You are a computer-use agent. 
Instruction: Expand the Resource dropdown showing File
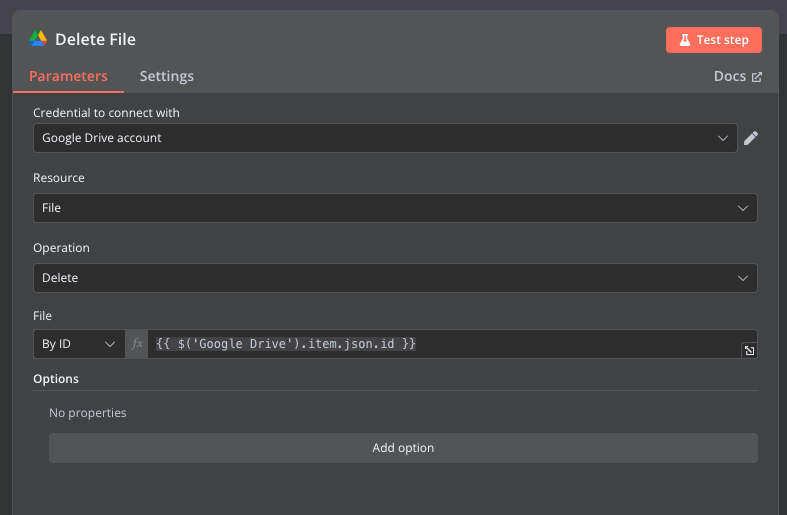[x=395, y=208]
